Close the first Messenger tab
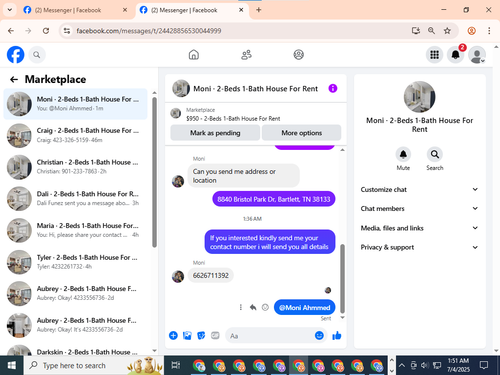This screenshot has height=375, width=500. click(125, 10)
